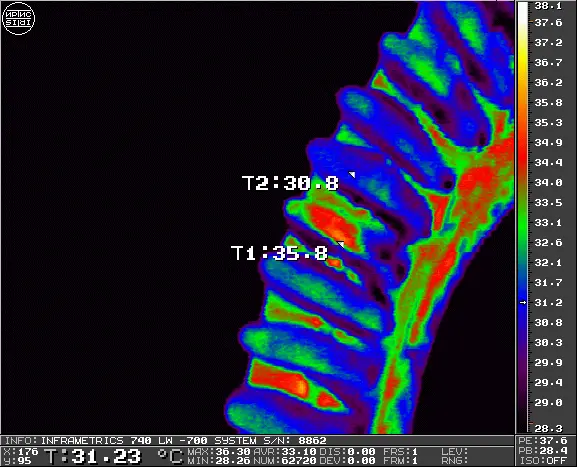Click the white top of the color scale
Screen dimensions: 577x467
pos(523,11)
